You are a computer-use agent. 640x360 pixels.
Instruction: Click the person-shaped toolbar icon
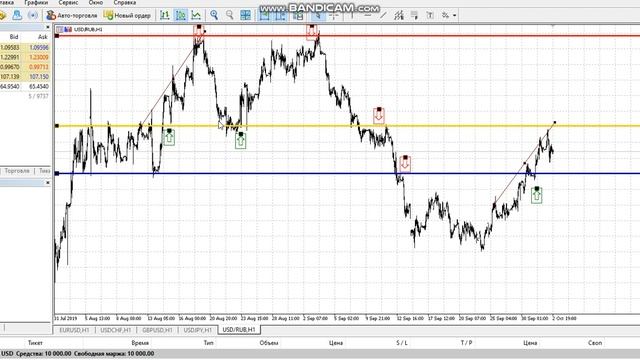(x=17, y=15)
